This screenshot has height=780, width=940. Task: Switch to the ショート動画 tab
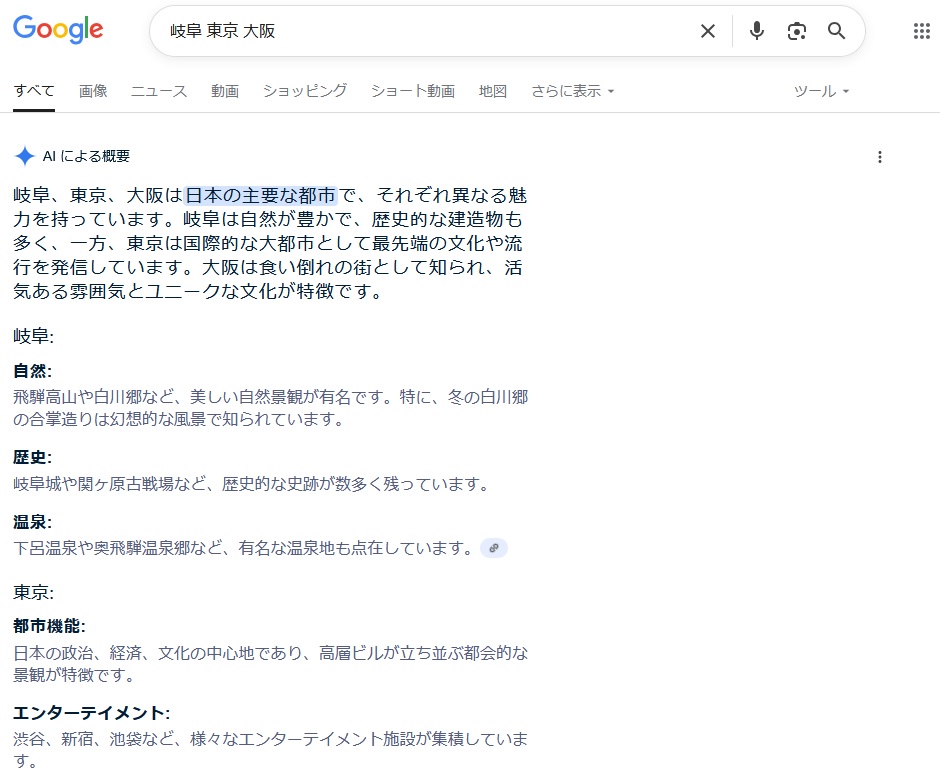point(412,91)
